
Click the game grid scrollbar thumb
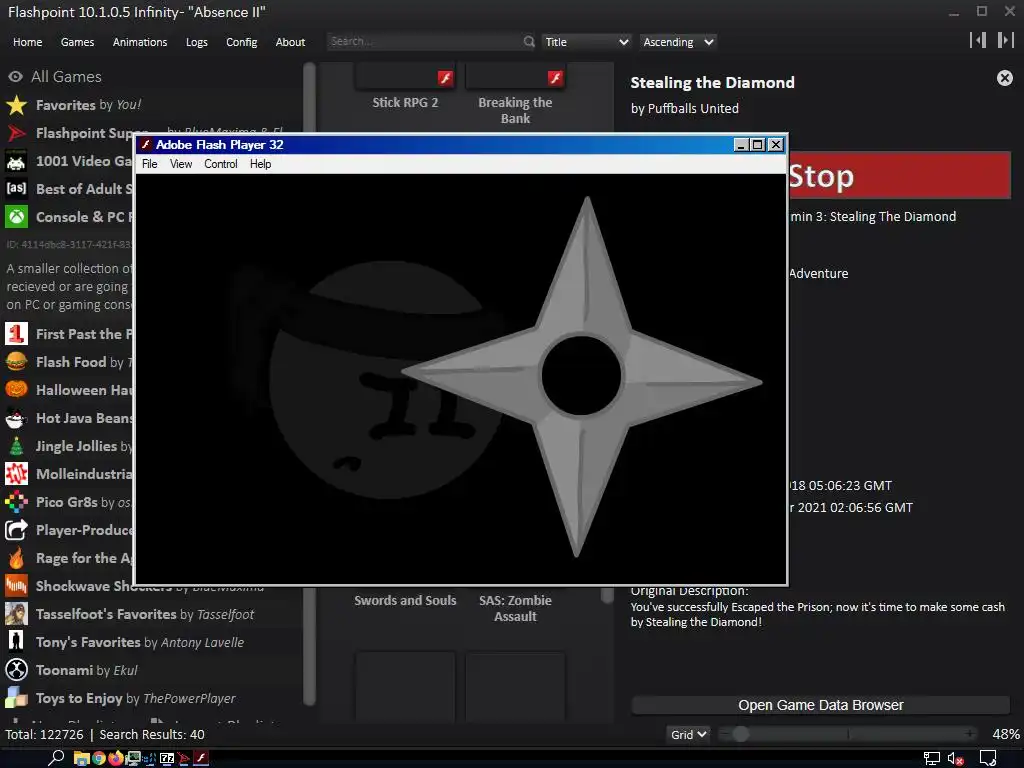coord(607,593)
